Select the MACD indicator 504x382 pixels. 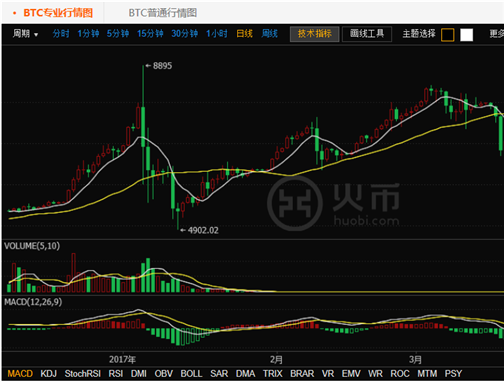tap(20, 374)
